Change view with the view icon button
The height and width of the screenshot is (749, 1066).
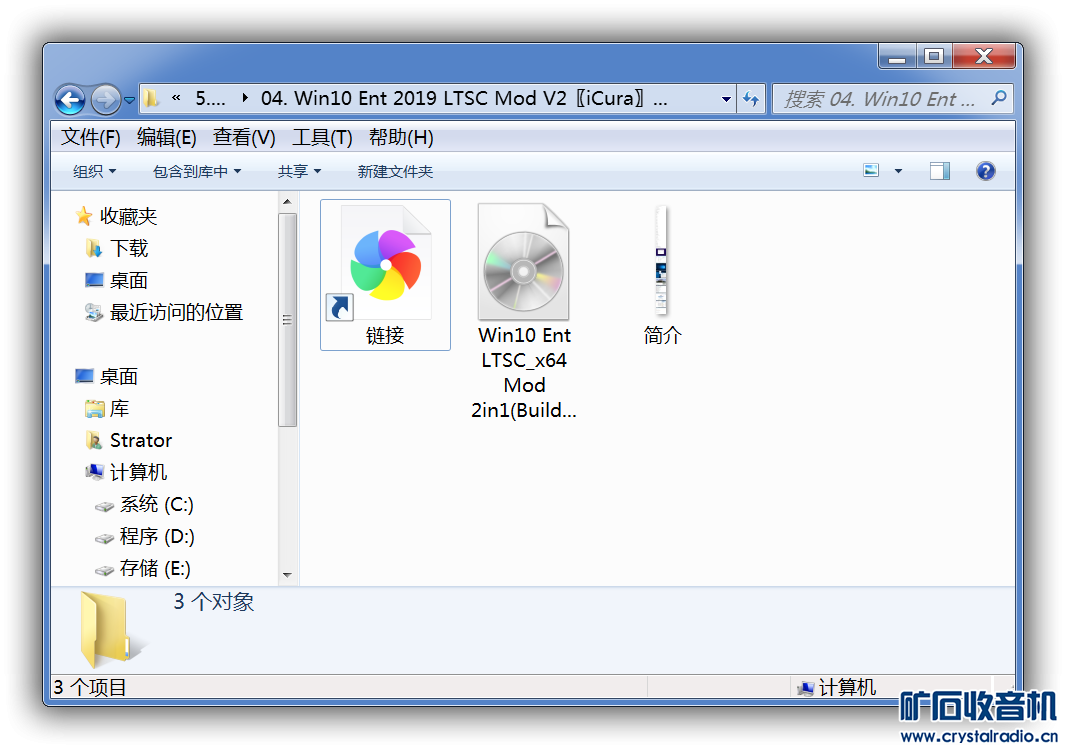coord(871,171)
